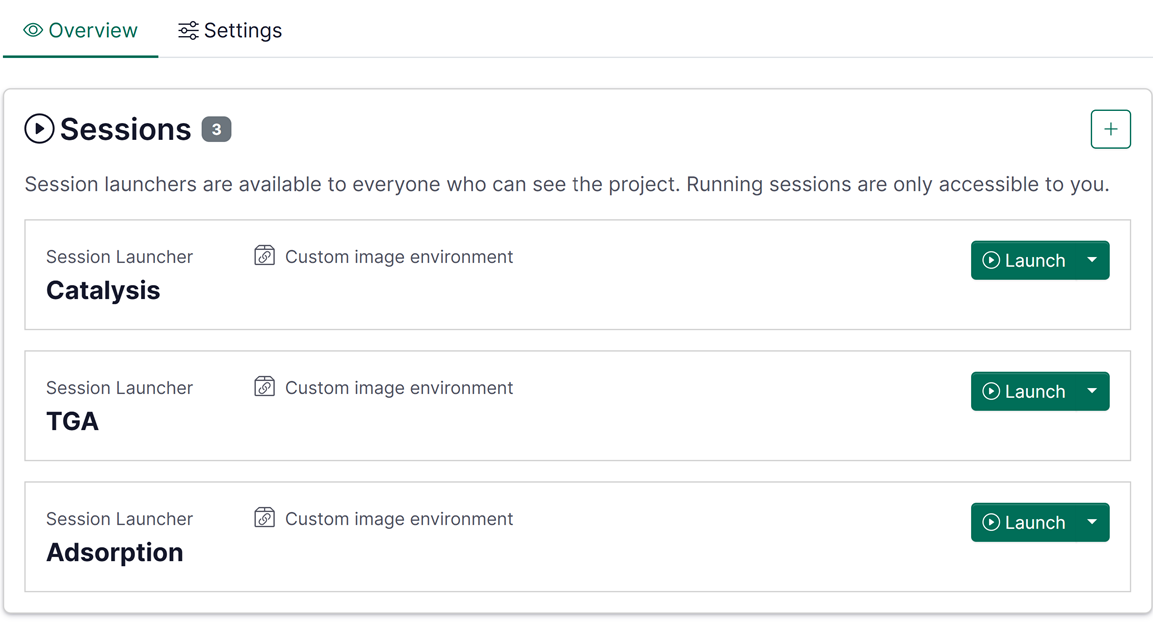Expand the TGA Launch dropdown arrow

click(1092, 391)
